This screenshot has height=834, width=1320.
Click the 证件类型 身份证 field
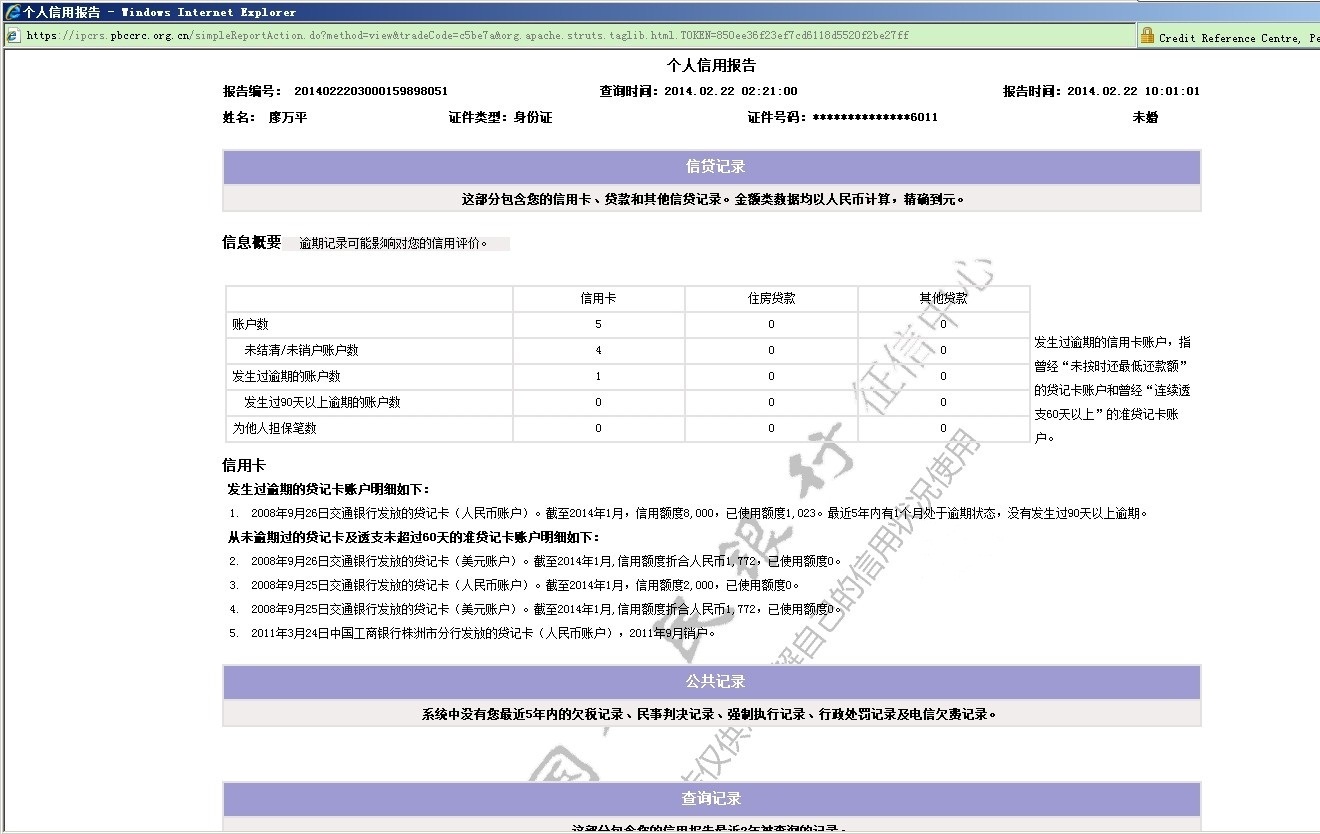pyautogui.click(x=500, y=117)
